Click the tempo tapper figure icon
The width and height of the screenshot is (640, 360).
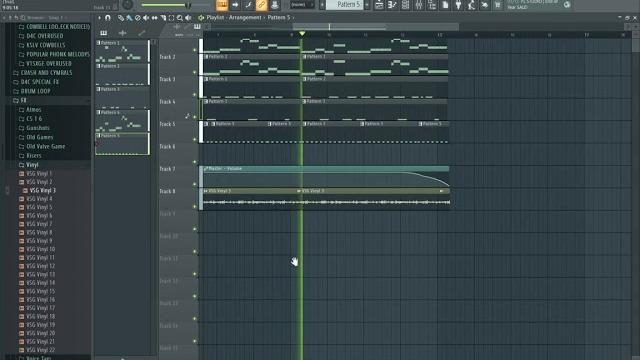[471, 5]
